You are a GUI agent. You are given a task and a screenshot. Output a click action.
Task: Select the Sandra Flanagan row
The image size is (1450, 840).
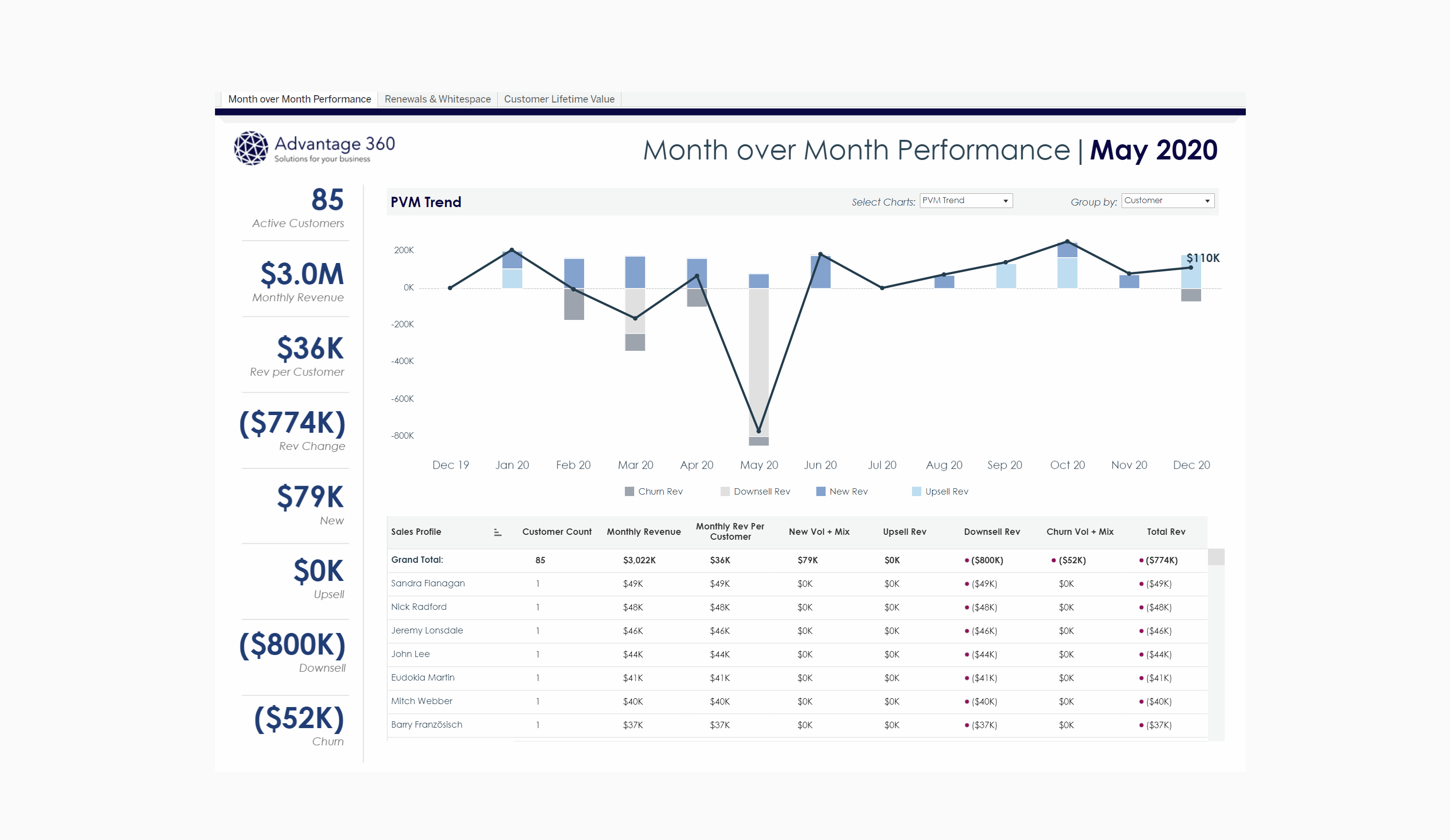tap(797, 583)
